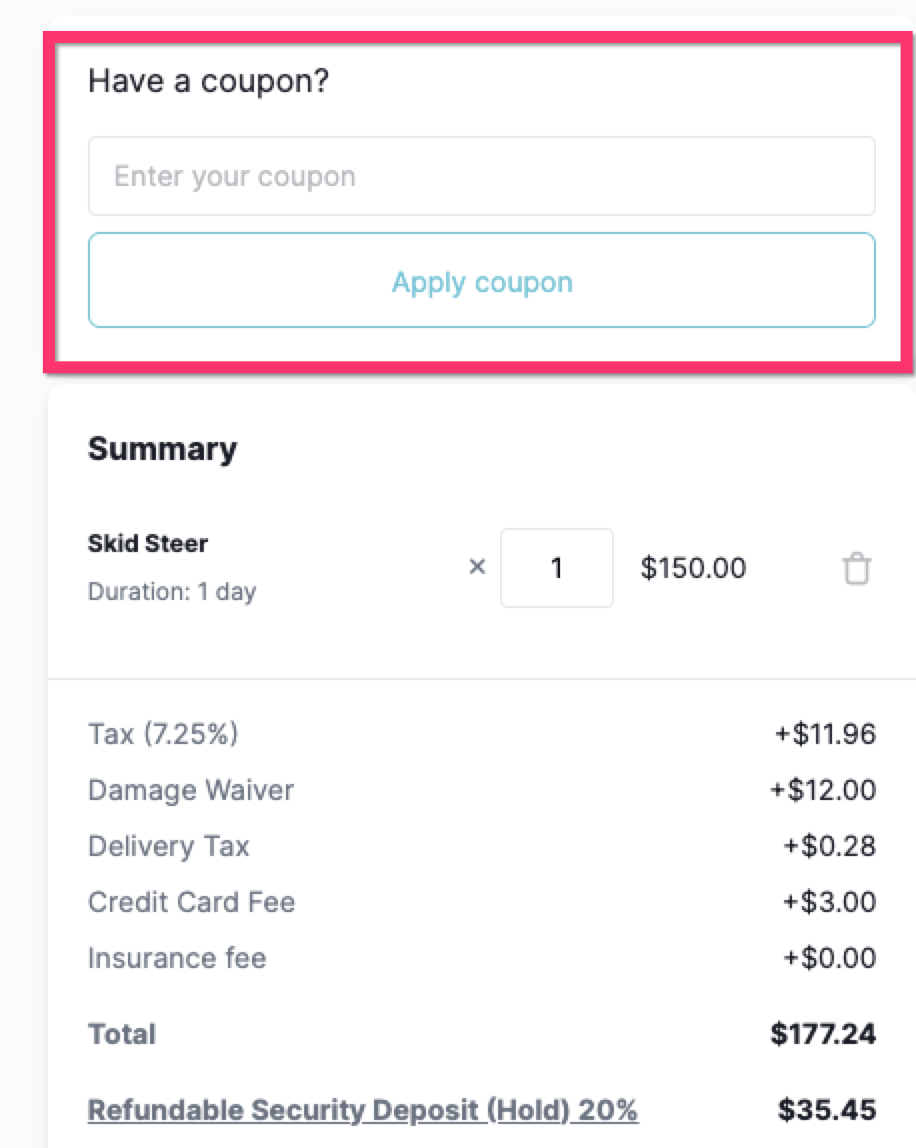Image resolution: width=916 pixels, height=1148 pixels.
Task: Click the Credit Card Fee entry
Action: click(x=192, y=902)
